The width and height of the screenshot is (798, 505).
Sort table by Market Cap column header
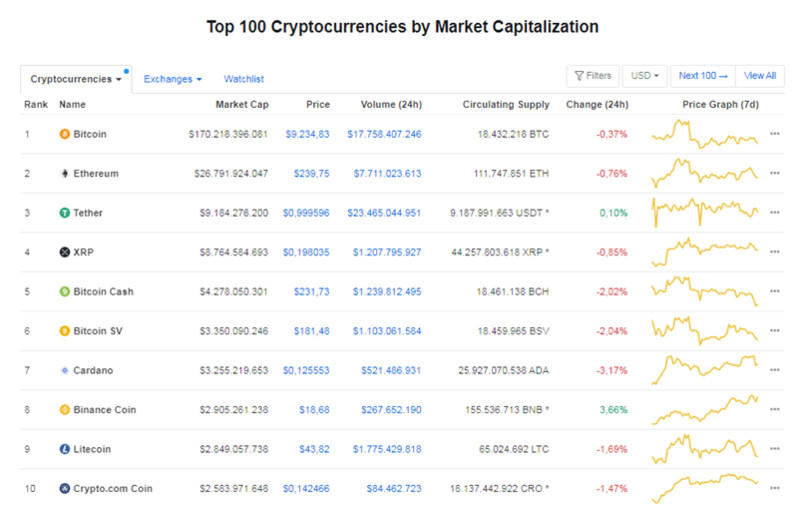click(x=241, y=104)
